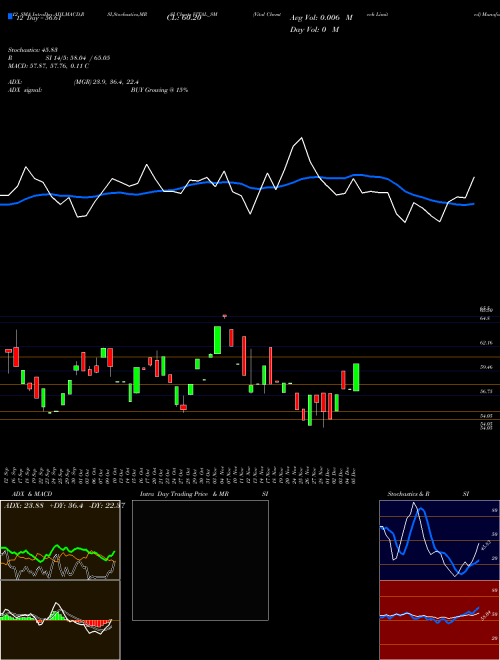This screenshot has width=500, height=660.
Task: Click the small red candle at chart top
Action: (225, 315)
